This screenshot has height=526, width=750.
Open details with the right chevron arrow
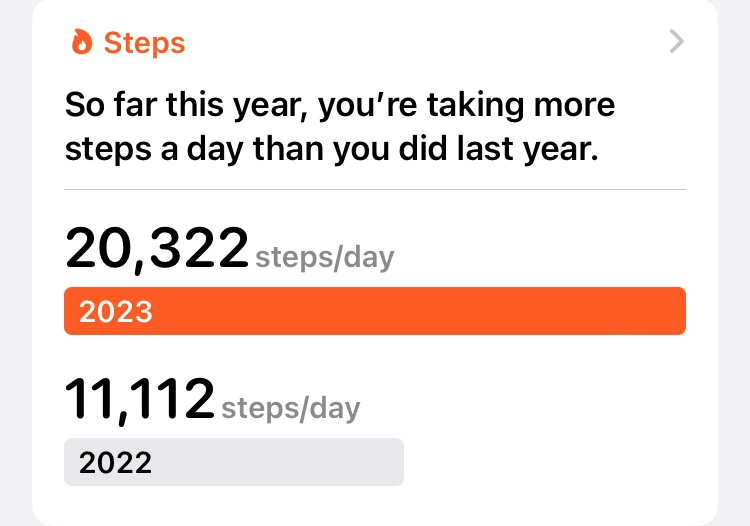click(677, 42)
